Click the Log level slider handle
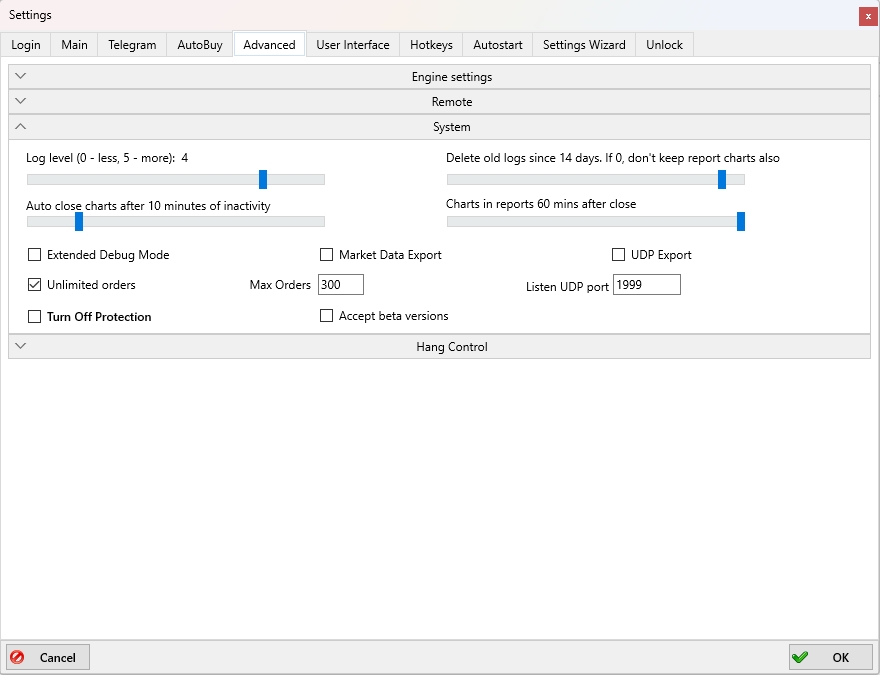The image size is (880, 675). [x=263, y=179]
